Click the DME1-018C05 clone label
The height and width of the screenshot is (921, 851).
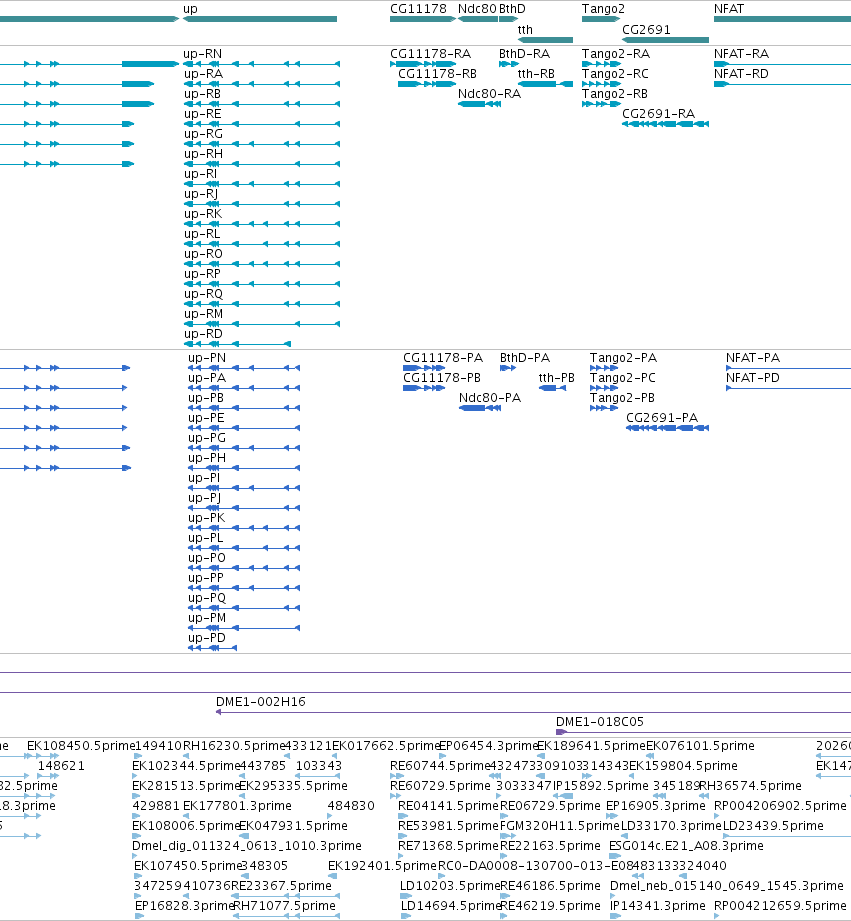click(x=600, y=721)
